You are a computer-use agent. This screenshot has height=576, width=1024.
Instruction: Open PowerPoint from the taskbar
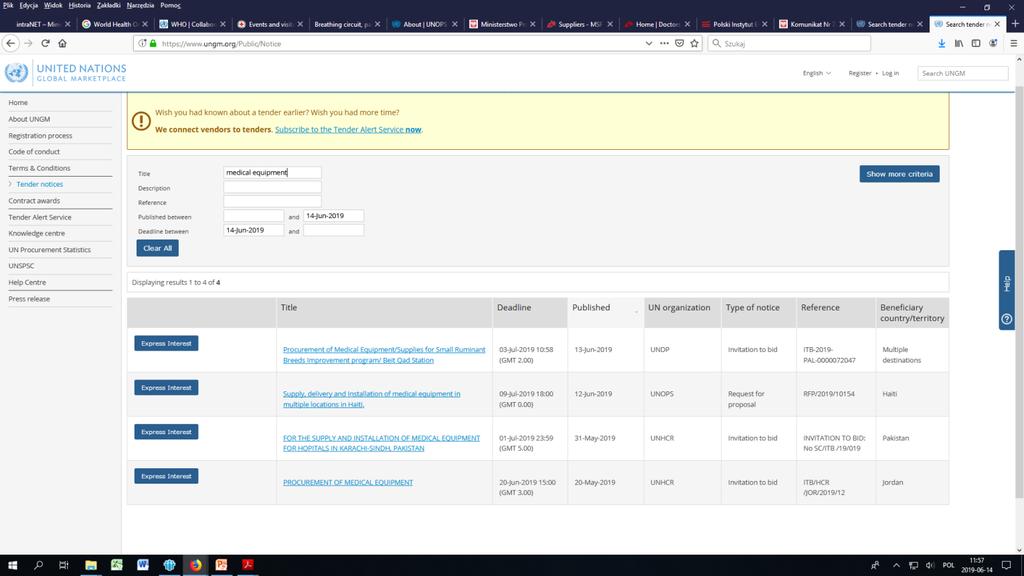[221, 565]
